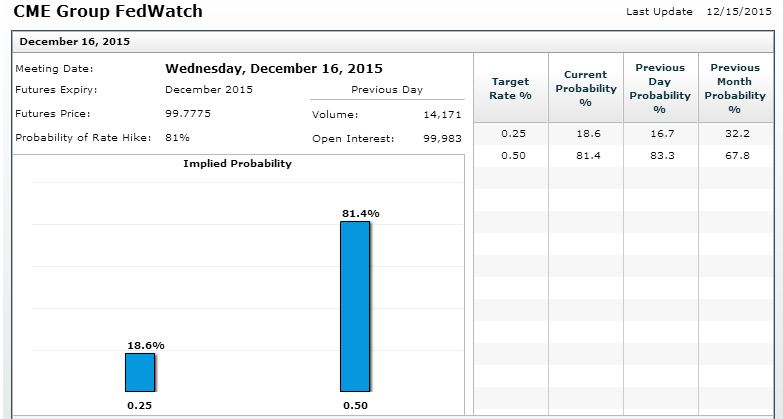Click the 83.3 previous day probability cell
The width and height of the screenshot is (783, 419).
click(660, 155)
